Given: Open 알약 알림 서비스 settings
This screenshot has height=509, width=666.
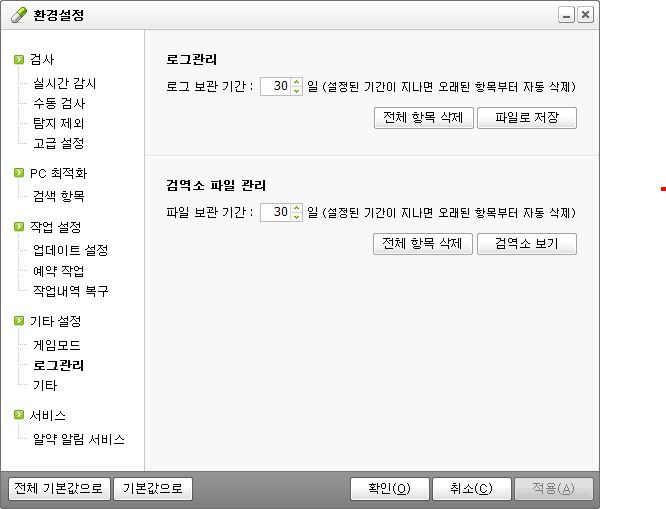Looking at the screenshot, I should [x=79, y=439].
